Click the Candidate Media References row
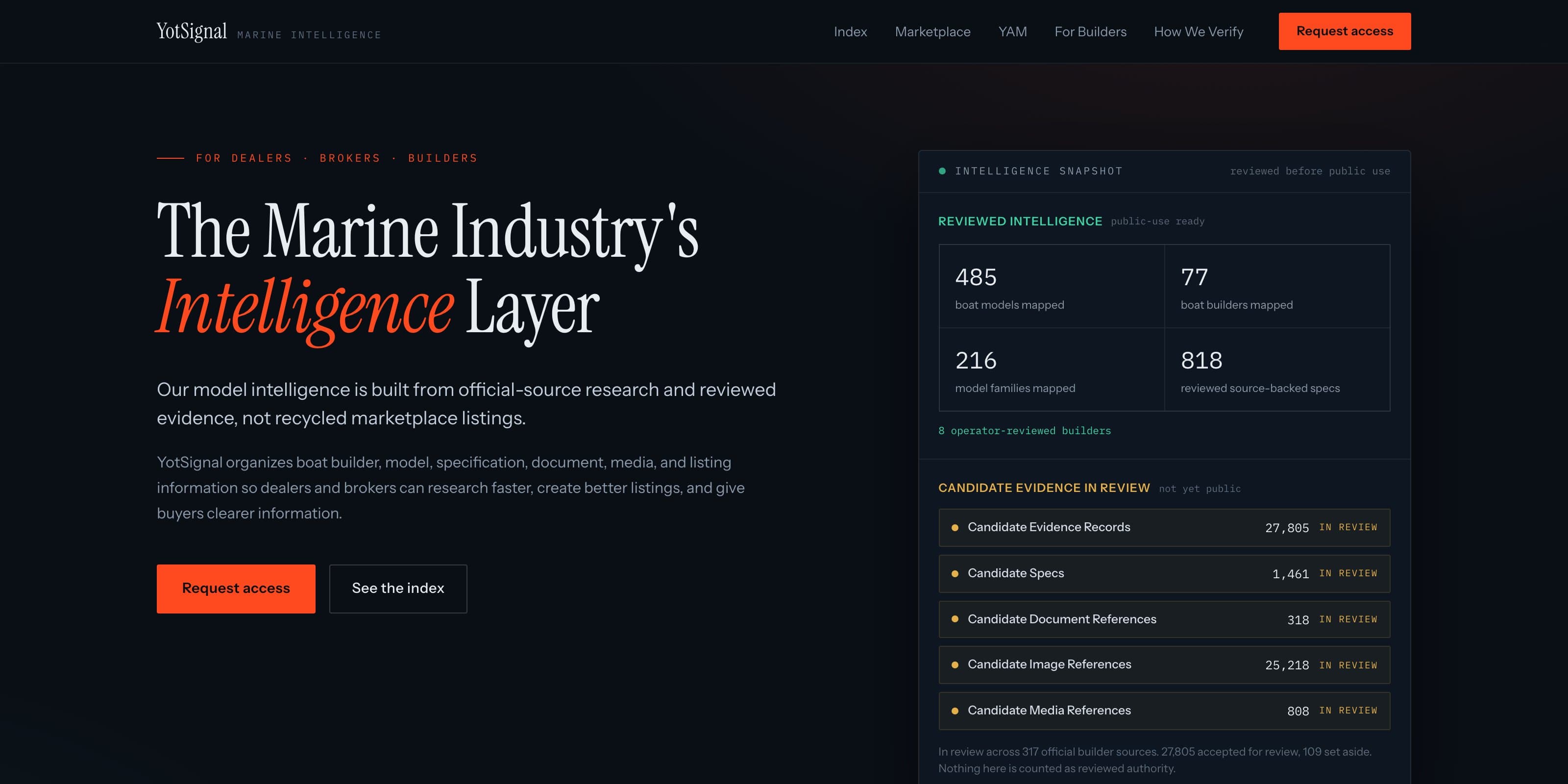Image resolution: width=1568 pixels, height=784 pixels. [1164, 710]
